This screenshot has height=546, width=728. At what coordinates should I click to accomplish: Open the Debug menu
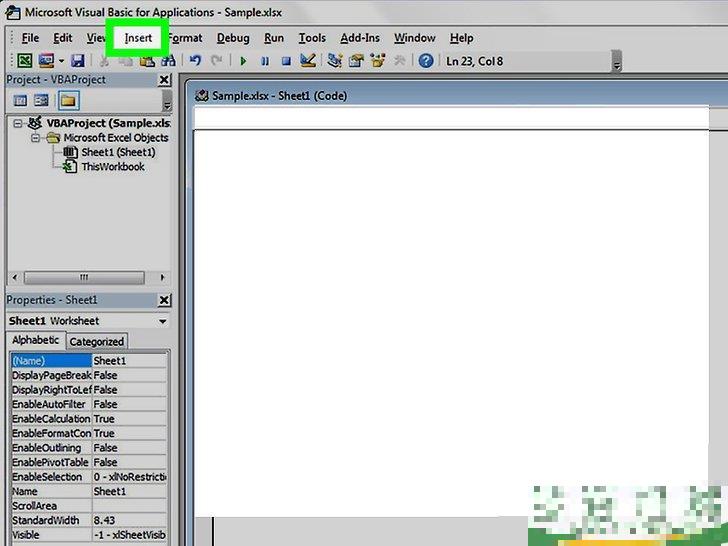coord(233,38)
